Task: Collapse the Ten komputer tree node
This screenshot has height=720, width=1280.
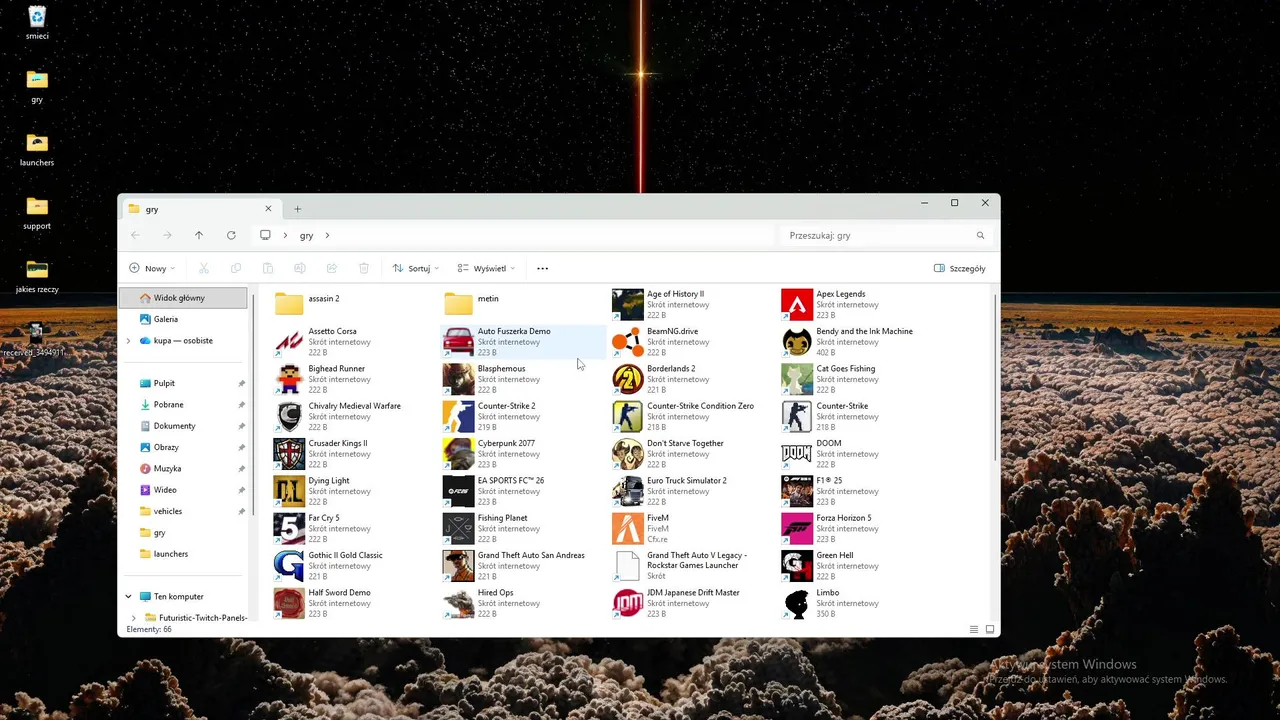Action: pos(128,597)
